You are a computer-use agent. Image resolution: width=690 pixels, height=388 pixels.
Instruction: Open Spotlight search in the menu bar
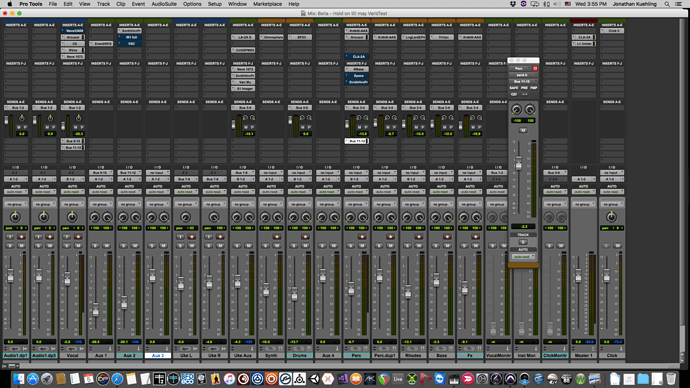click(667, 4)
